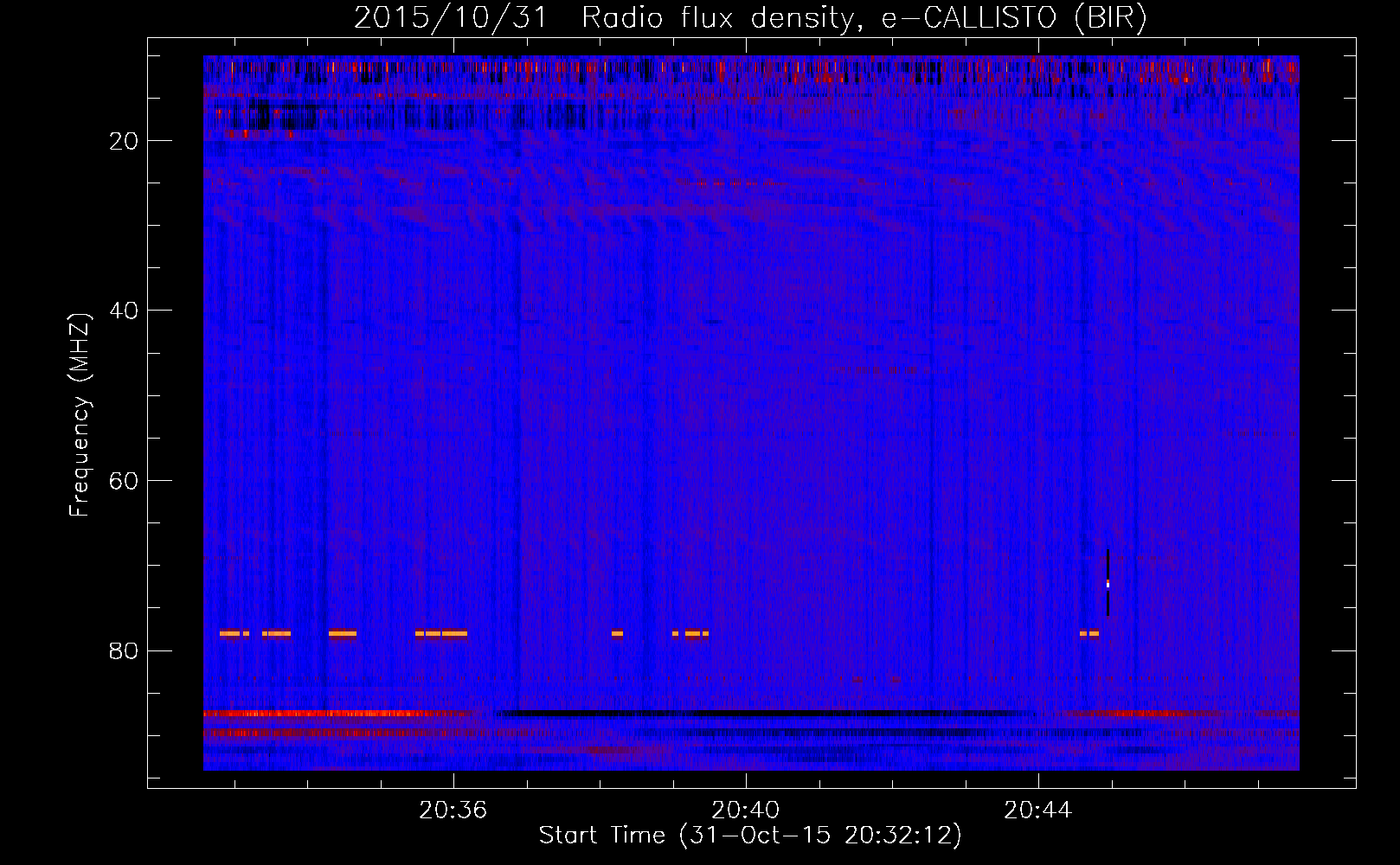Click the plot title '2015/10/31 Radio flux density'
The image size is (1400, 865).
pos(604,18)
